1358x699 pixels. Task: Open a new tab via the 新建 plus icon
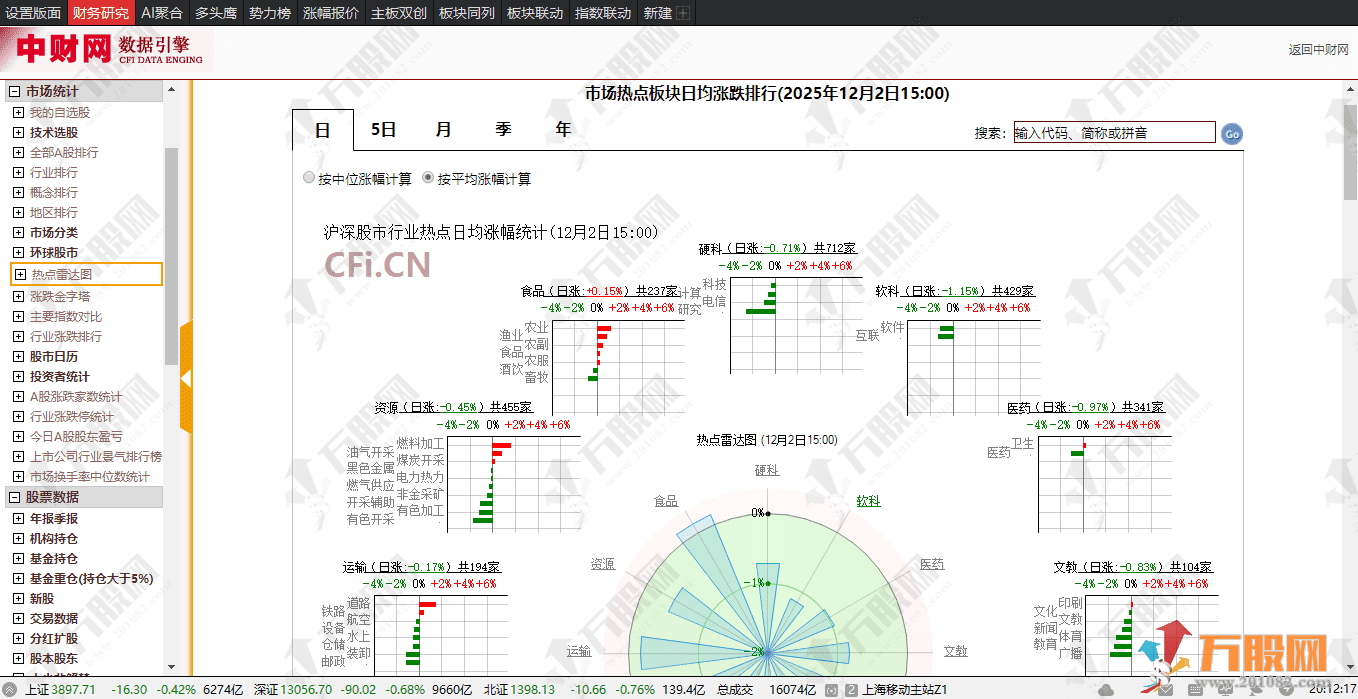pyautogui.click(x=685, y=14)
